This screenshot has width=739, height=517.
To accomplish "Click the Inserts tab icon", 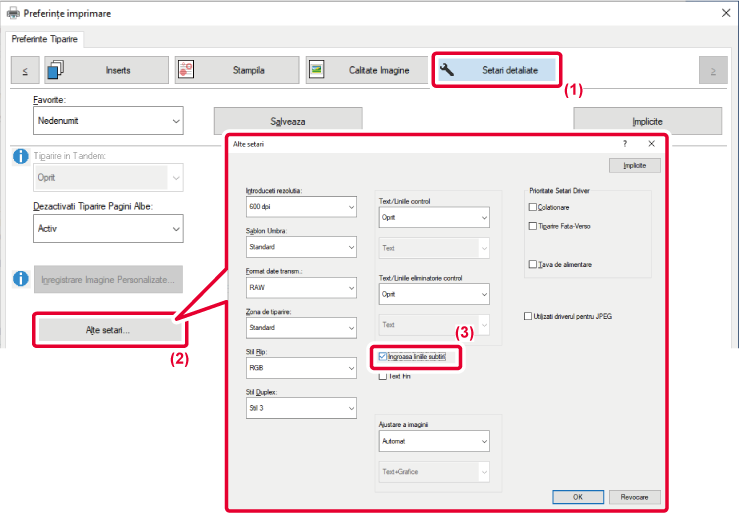I will click(x=55, y=70).
